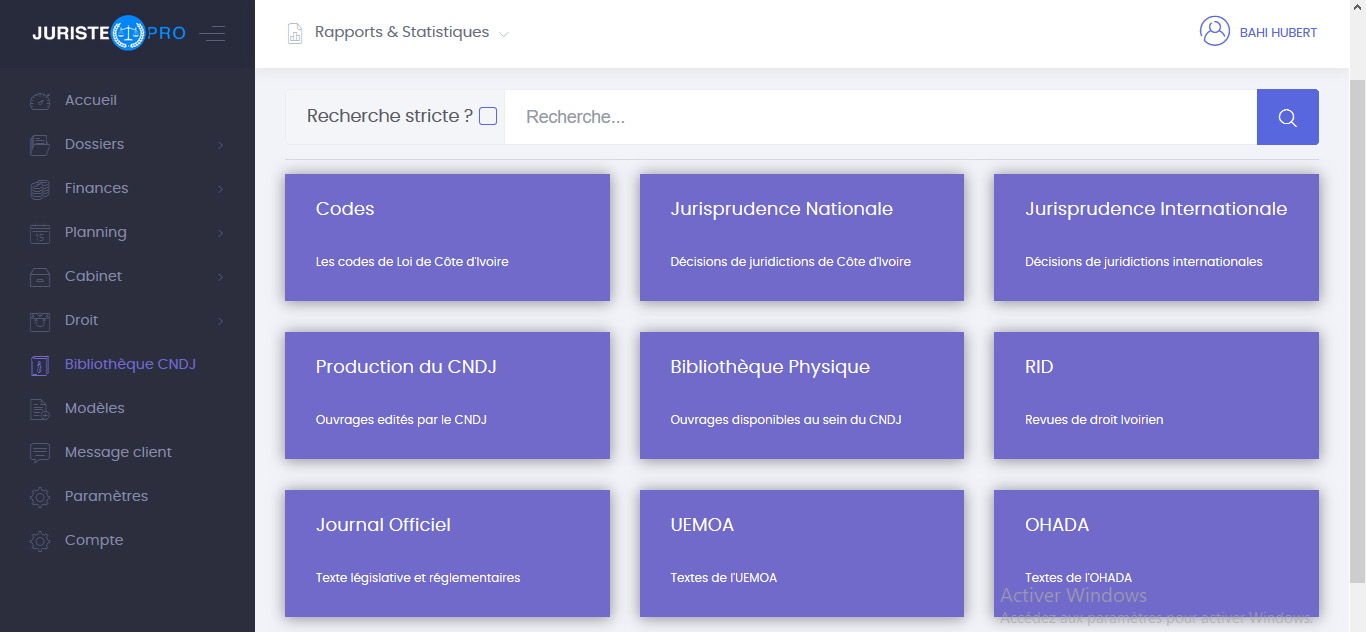1366x632 pixels.
Task: Open the Jurisprudence Nationale card
Action: click(x=801, y=237)
